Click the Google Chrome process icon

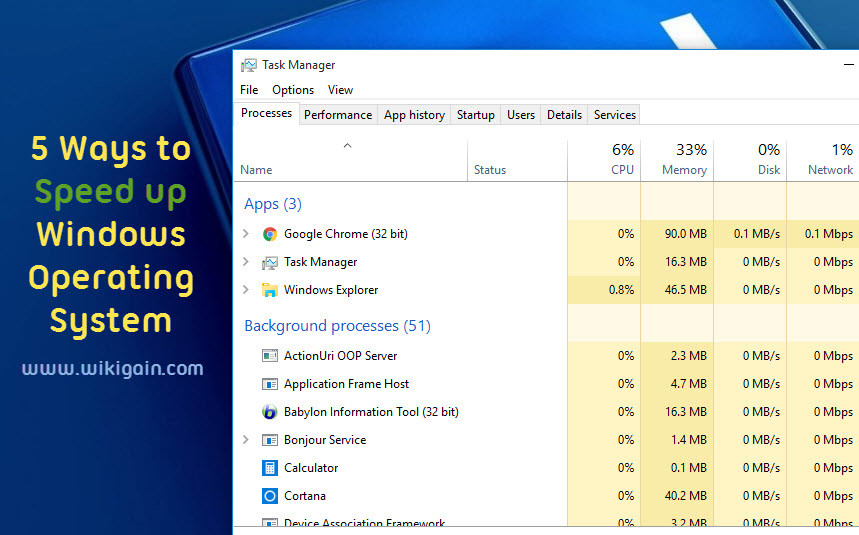(270, 234)
